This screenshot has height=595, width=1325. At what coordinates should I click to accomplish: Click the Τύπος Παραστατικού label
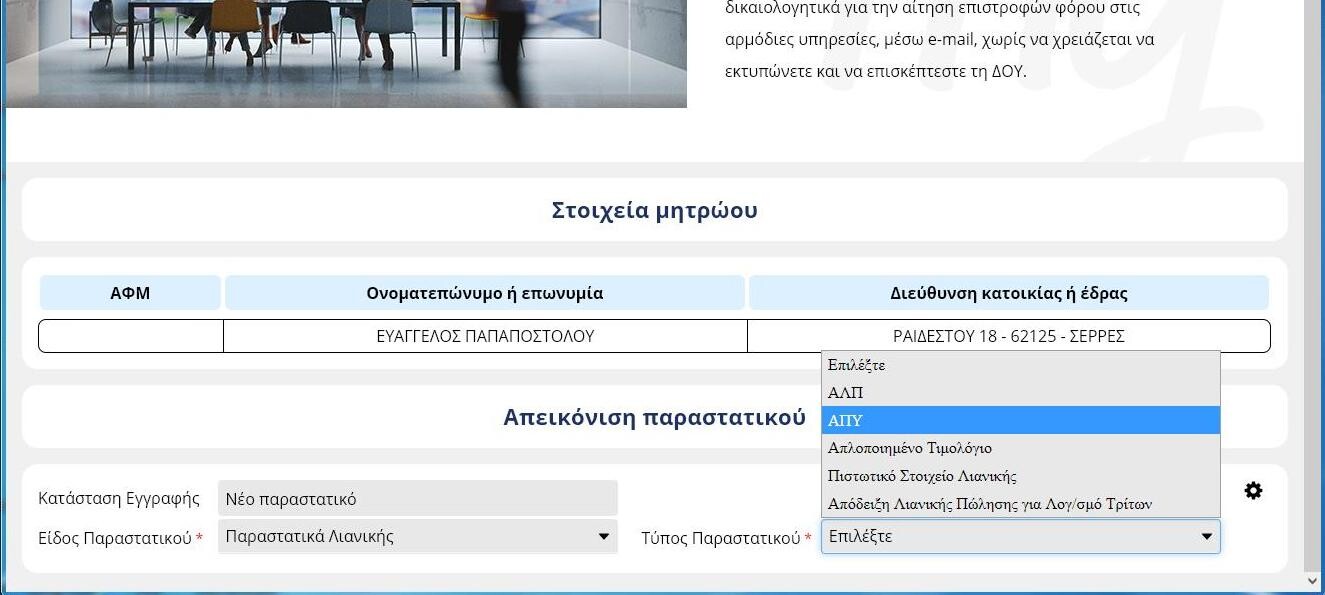tap(726, 538)
